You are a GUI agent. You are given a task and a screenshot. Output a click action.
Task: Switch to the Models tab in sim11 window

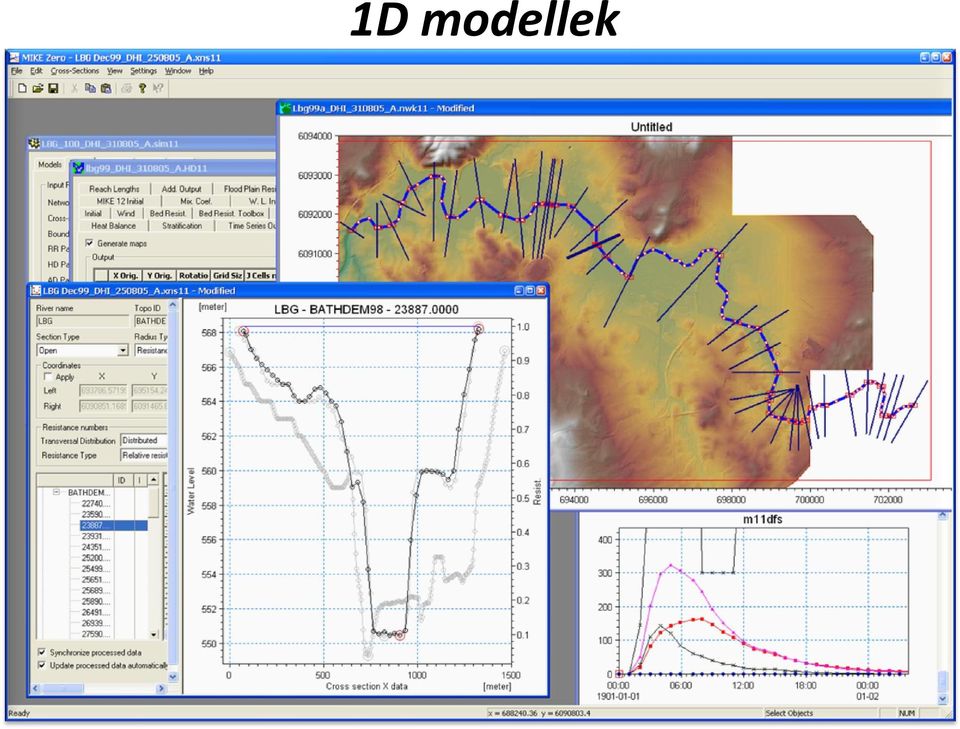pyautogui.click(x=50, y=165)
